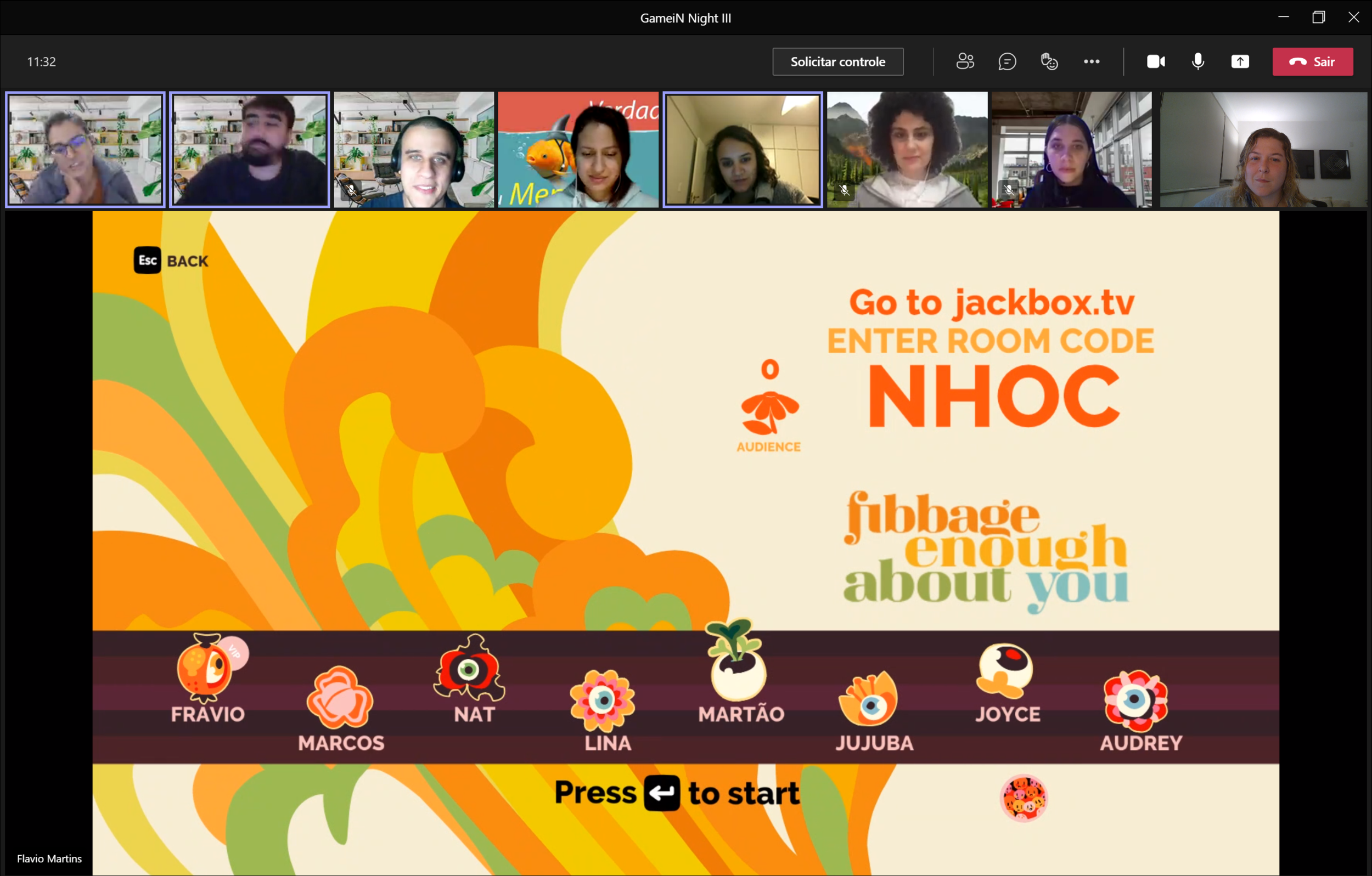This screenshot has width=1372, height=876.
Task: Click the Solicitar controle button
Action: coord(837,61)
